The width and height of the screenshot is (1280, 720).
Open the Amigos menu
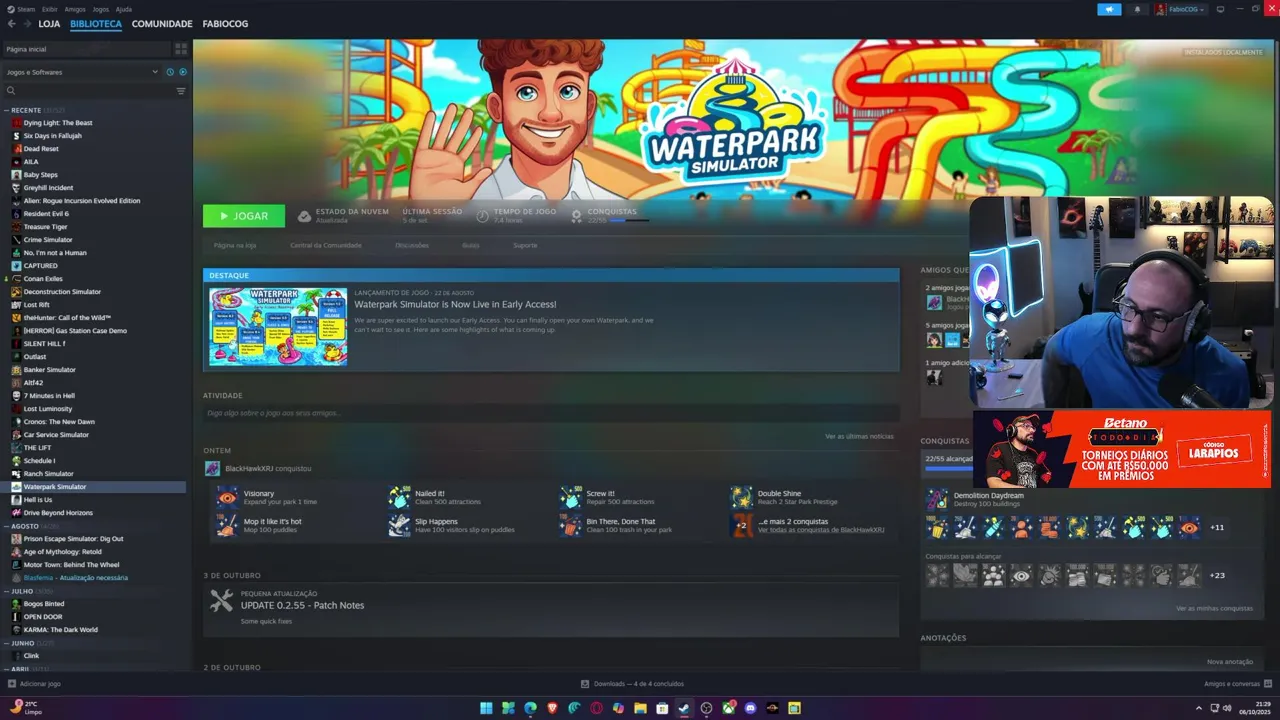[x=75, y=9]
